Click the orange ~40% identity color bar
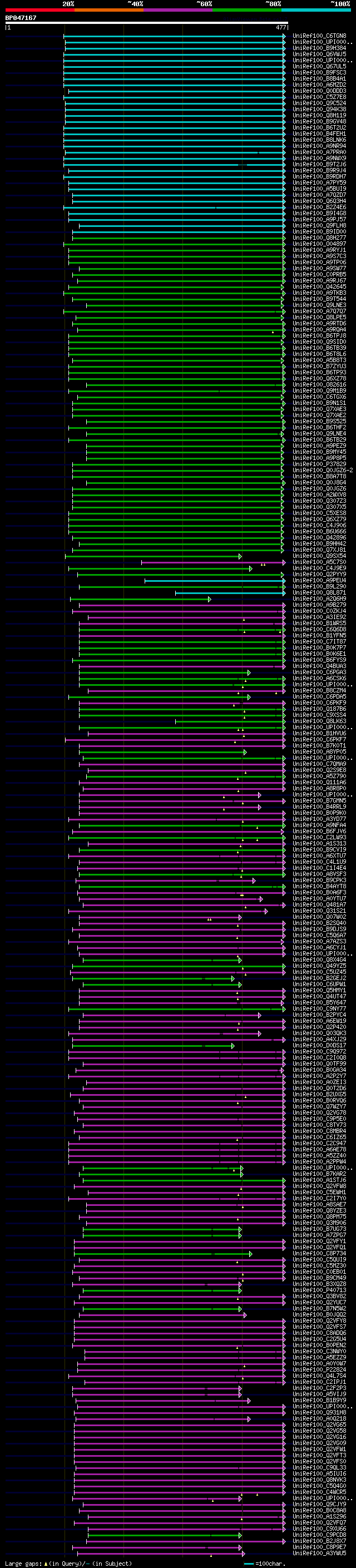Screen dimensions: 356x1568 pos(109,10)
